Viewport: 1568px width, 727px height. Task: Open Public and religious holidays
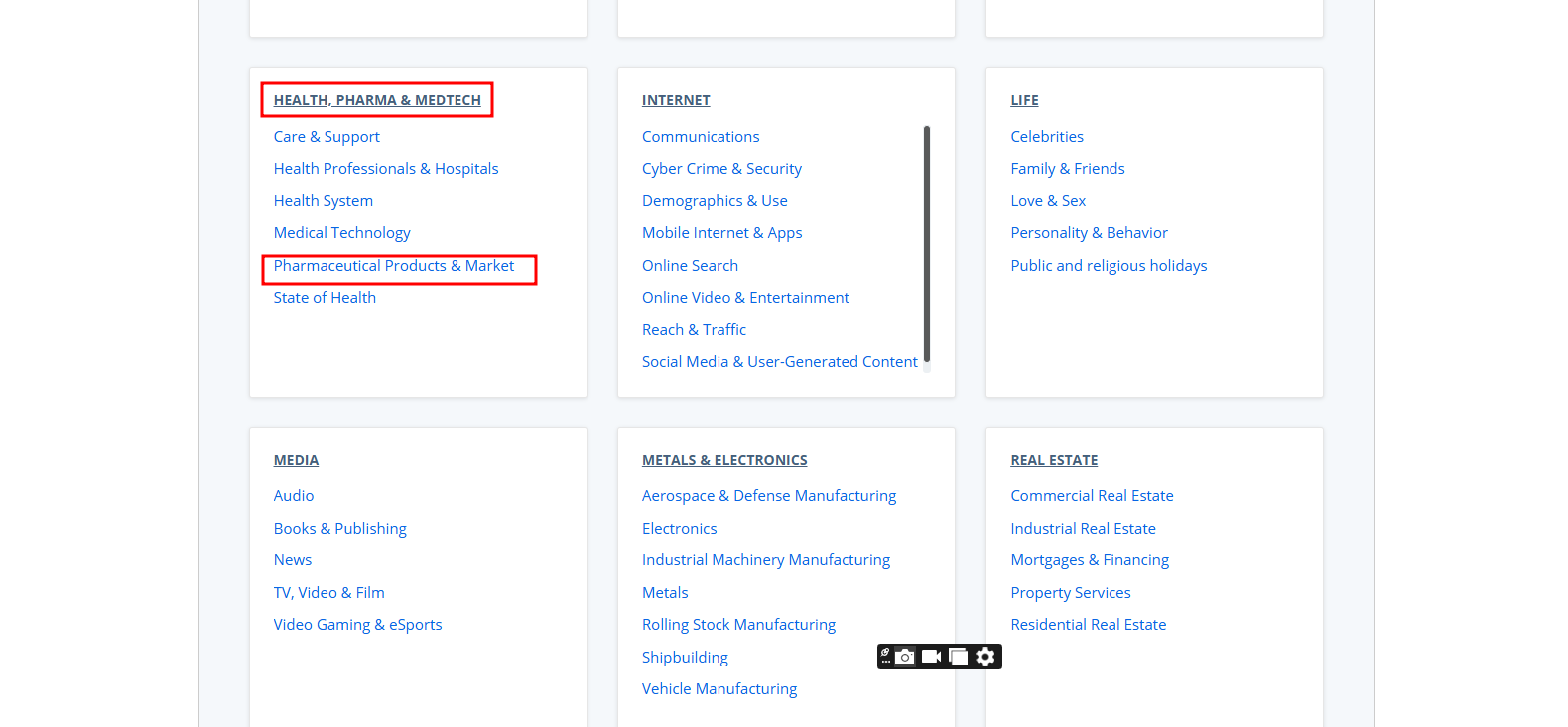(x=1109, y=266)
